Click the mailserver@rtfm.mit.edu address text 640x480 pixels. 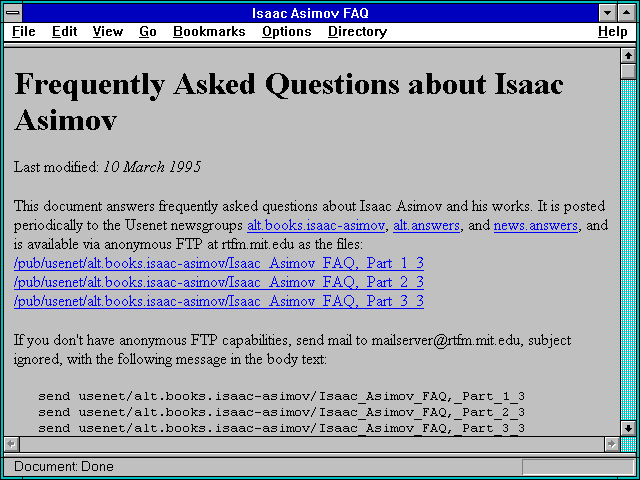click(447, 340)
